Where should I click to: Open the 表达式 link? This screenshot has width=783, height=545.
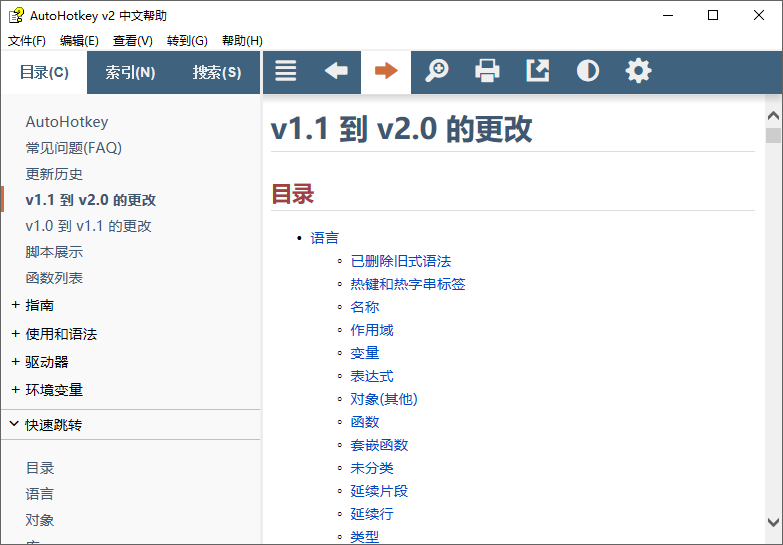(x=372, y=376)
